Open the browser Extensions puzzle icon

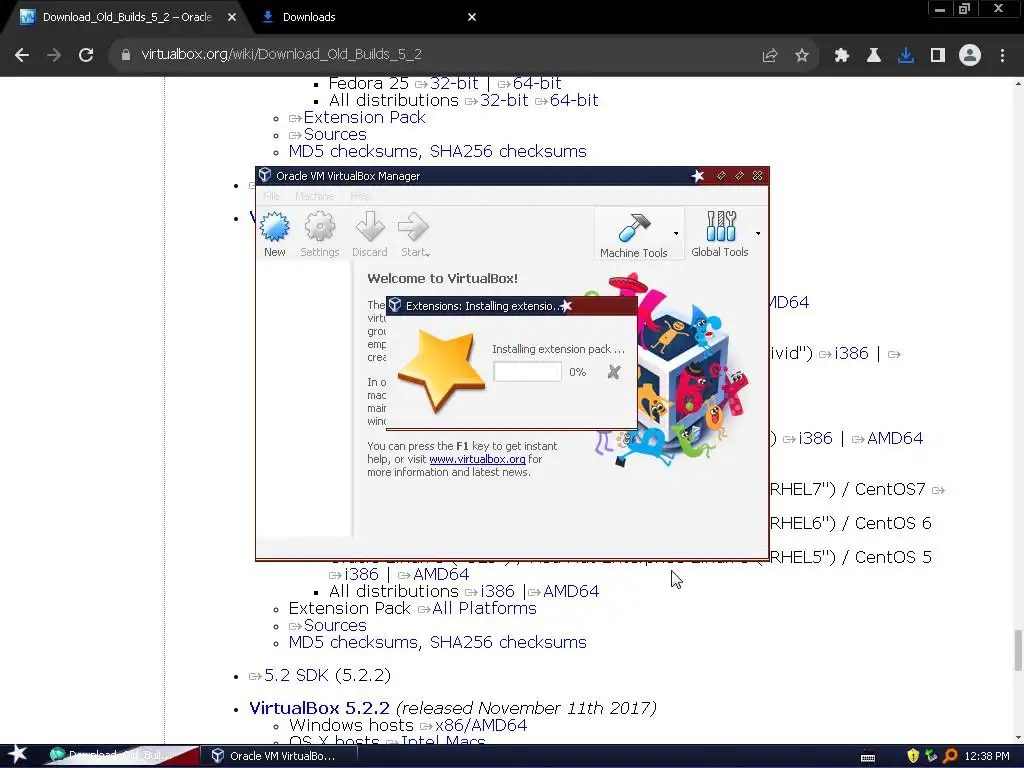pyautogui.click(x=842, y=56)
